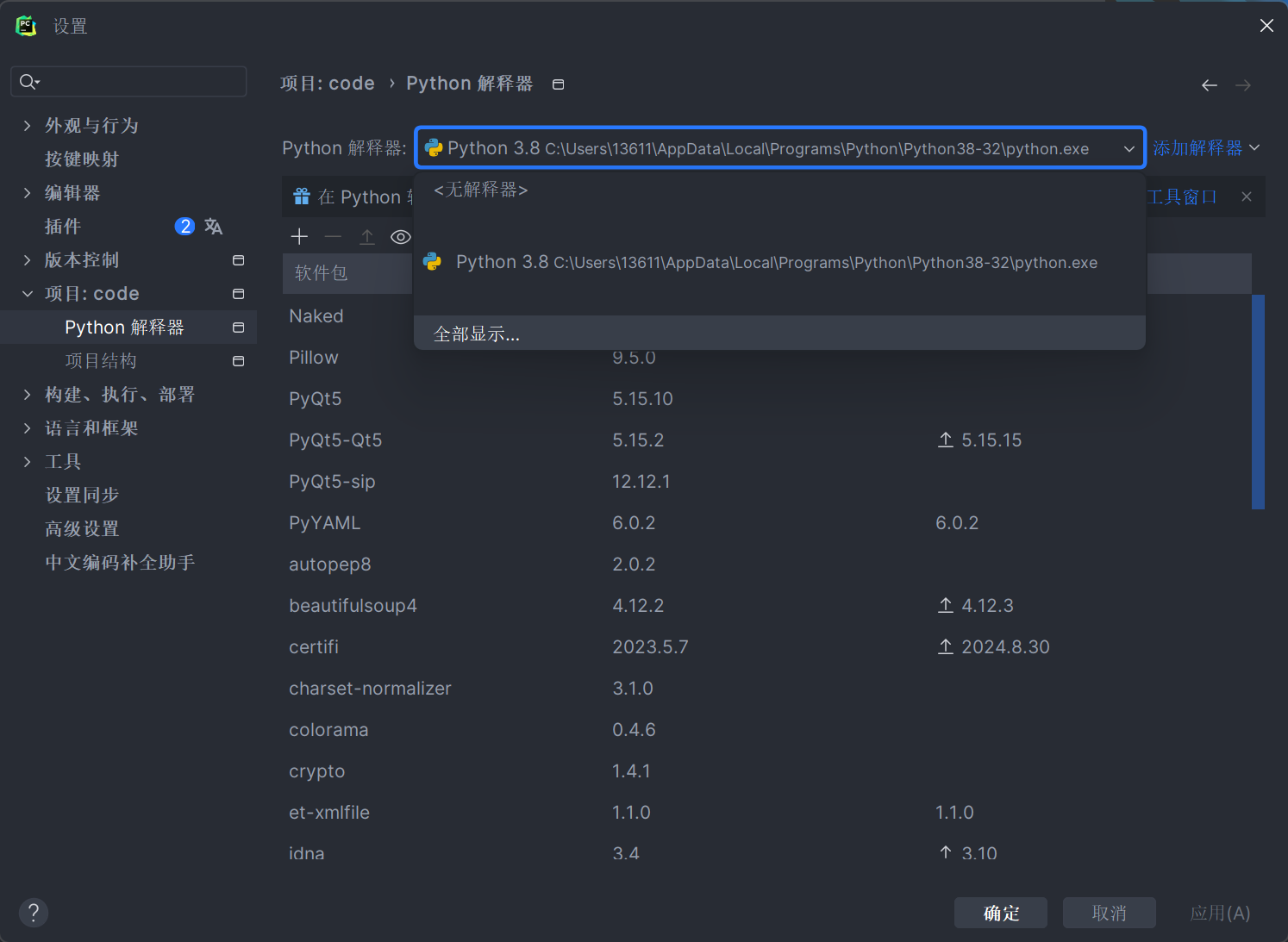Expand 工具 settings group

click(28, 462)
